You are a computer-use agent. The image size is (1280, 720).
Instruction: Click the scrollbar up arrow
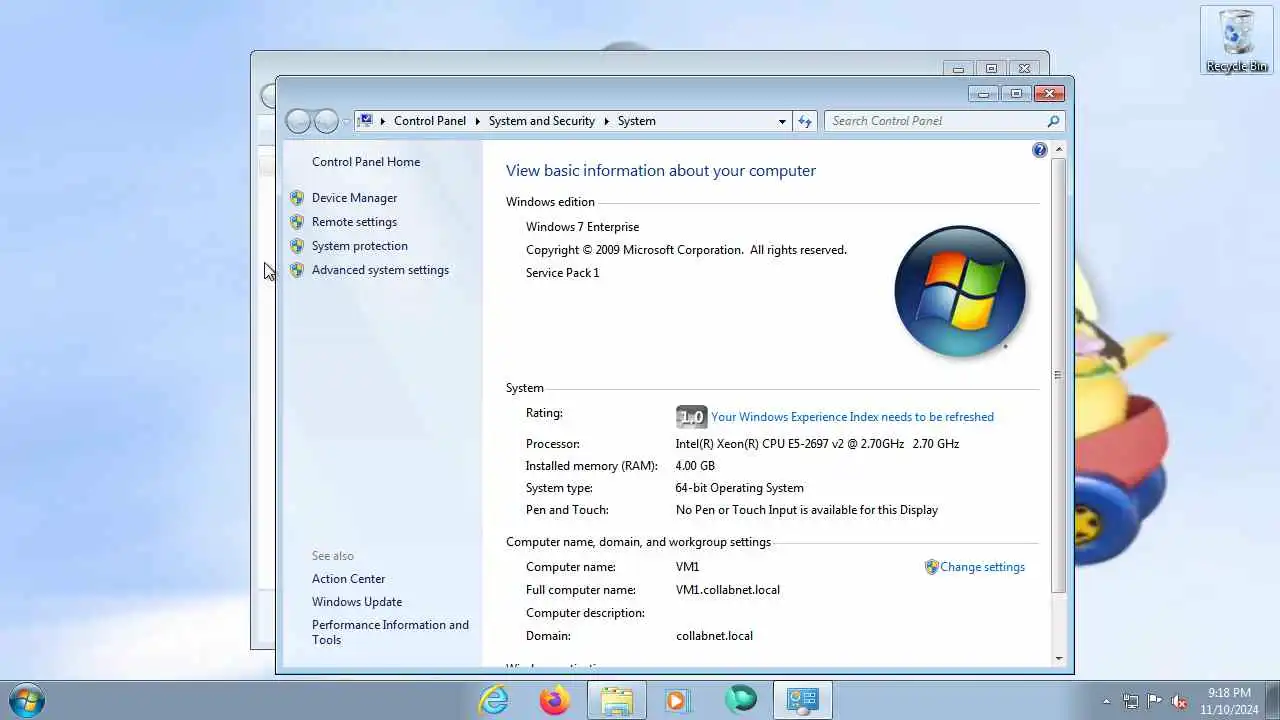point(1059,150)
